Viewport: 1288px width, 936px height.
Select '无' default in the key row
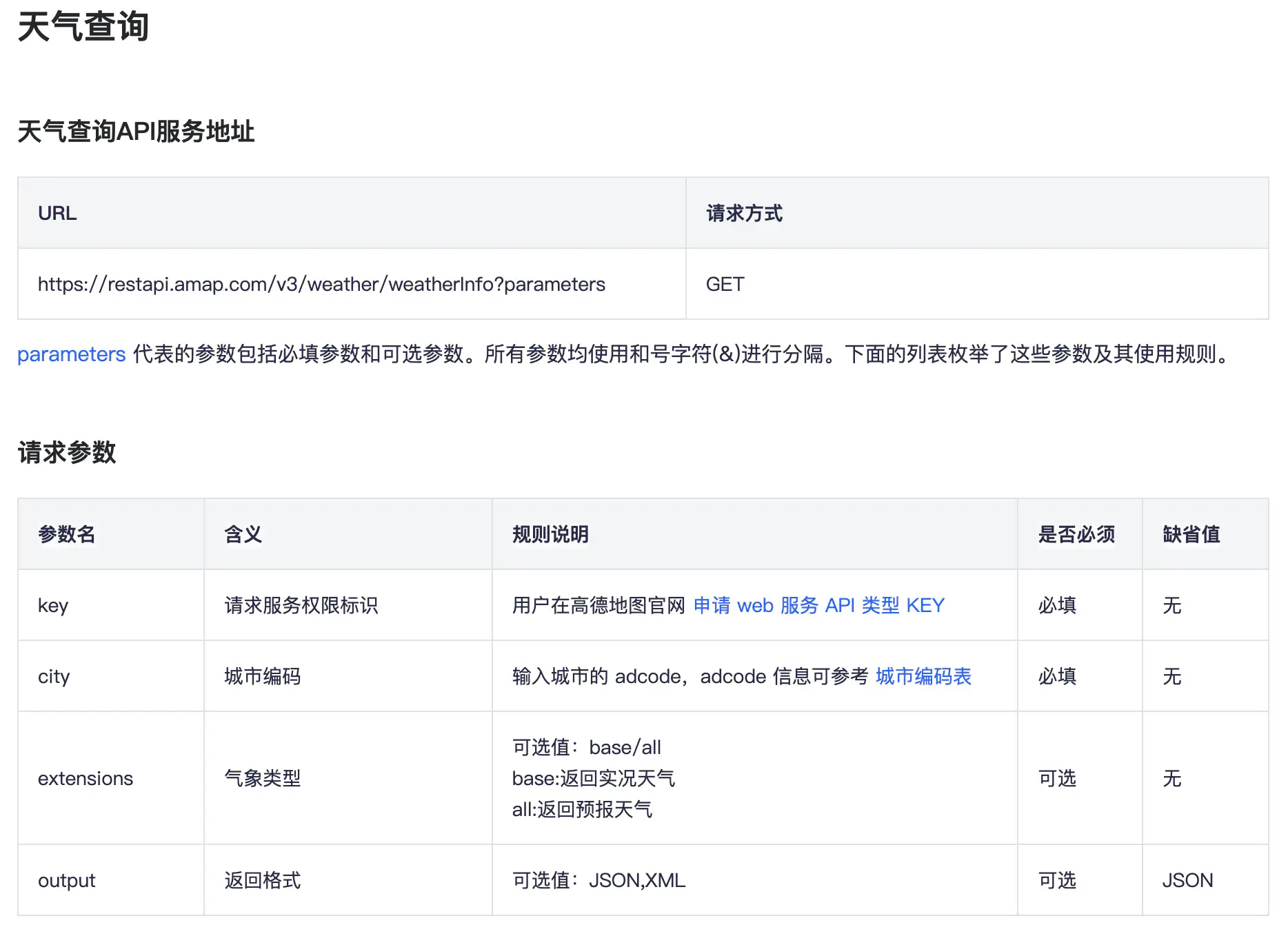(1172, 605)
